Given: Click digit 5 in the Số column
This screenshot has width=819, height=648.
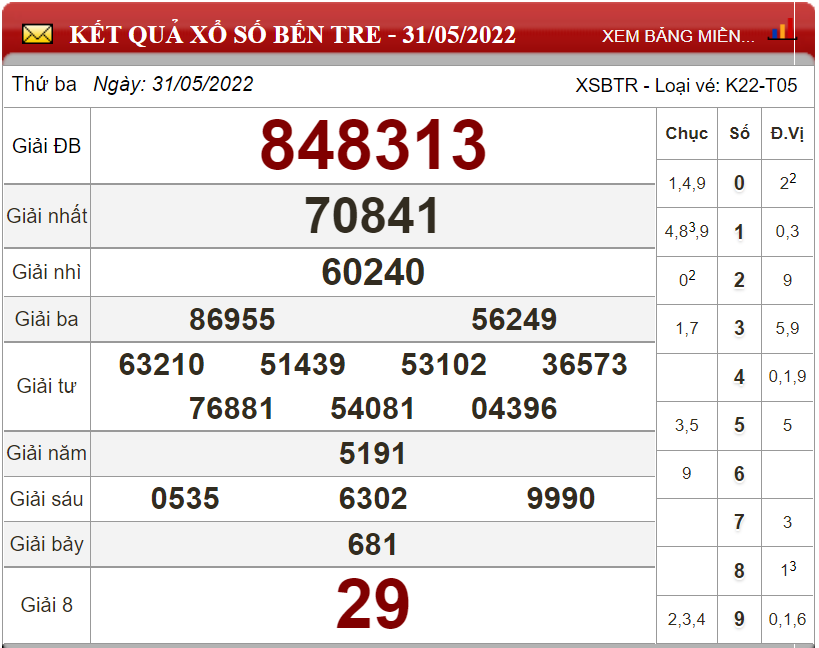Looking at the screenshot, I should point(739,425).
